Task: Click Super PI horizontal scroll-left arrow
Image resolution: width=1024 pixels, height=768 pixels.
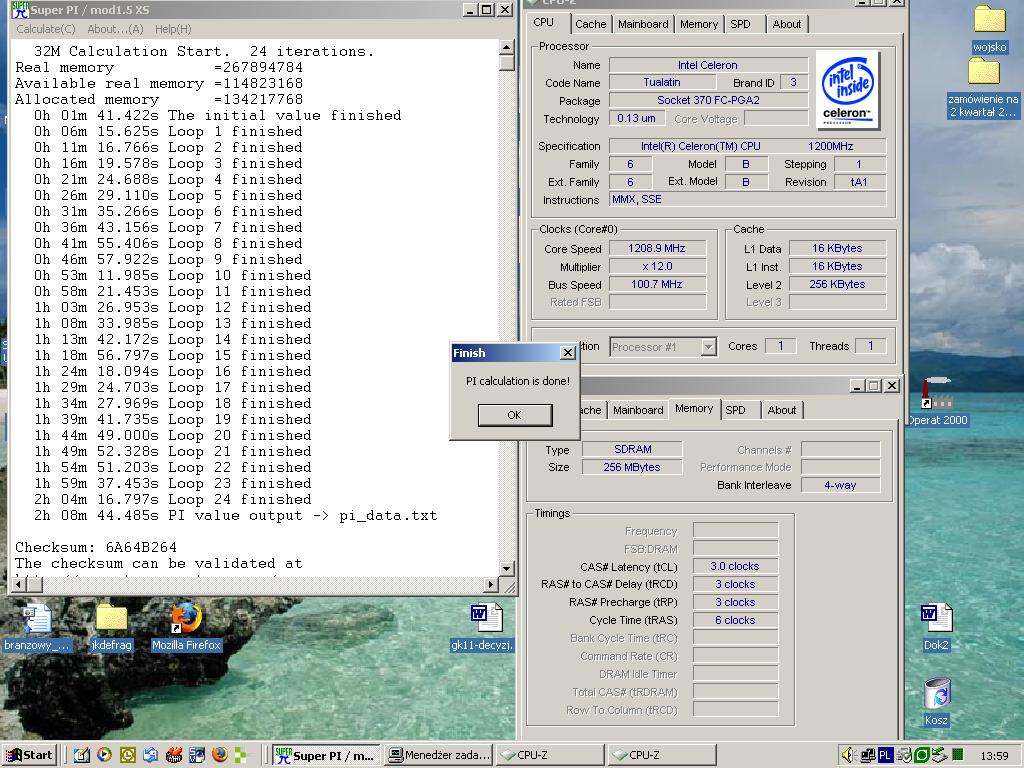Action: (x=18, y=585)
